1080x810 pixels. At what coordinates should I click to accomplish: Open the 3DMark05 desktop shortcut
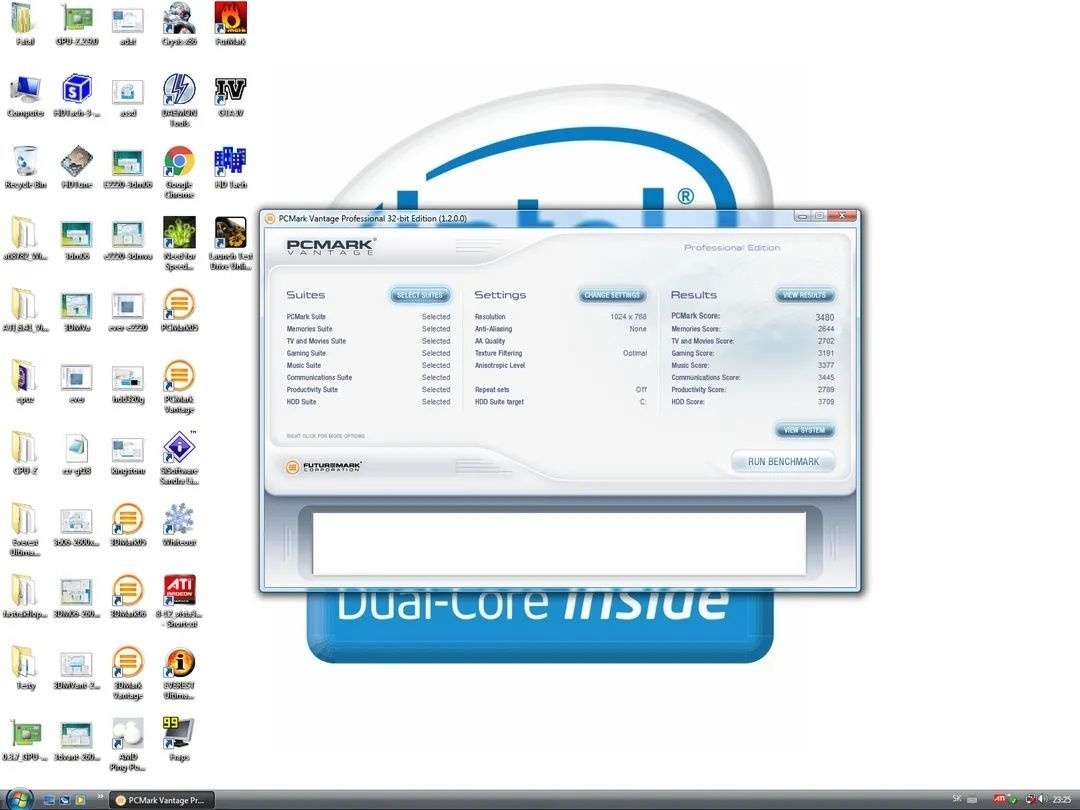coord(128,525)
